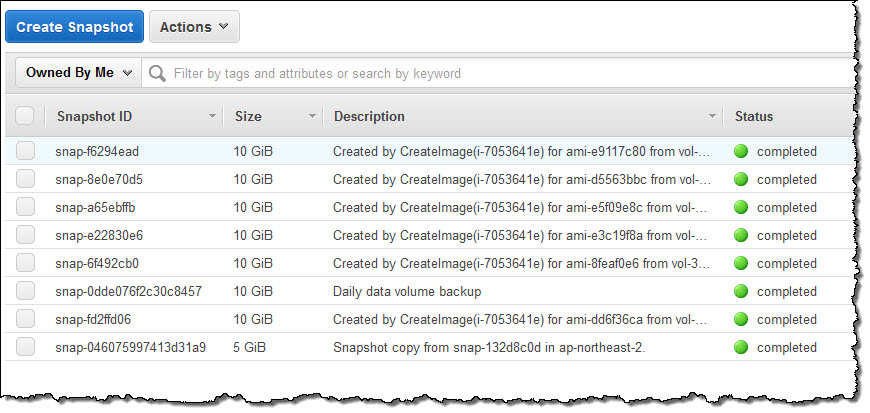Check the box for snap-6f492cb0 row
870x413 pixels.
[x=25, y=264]
